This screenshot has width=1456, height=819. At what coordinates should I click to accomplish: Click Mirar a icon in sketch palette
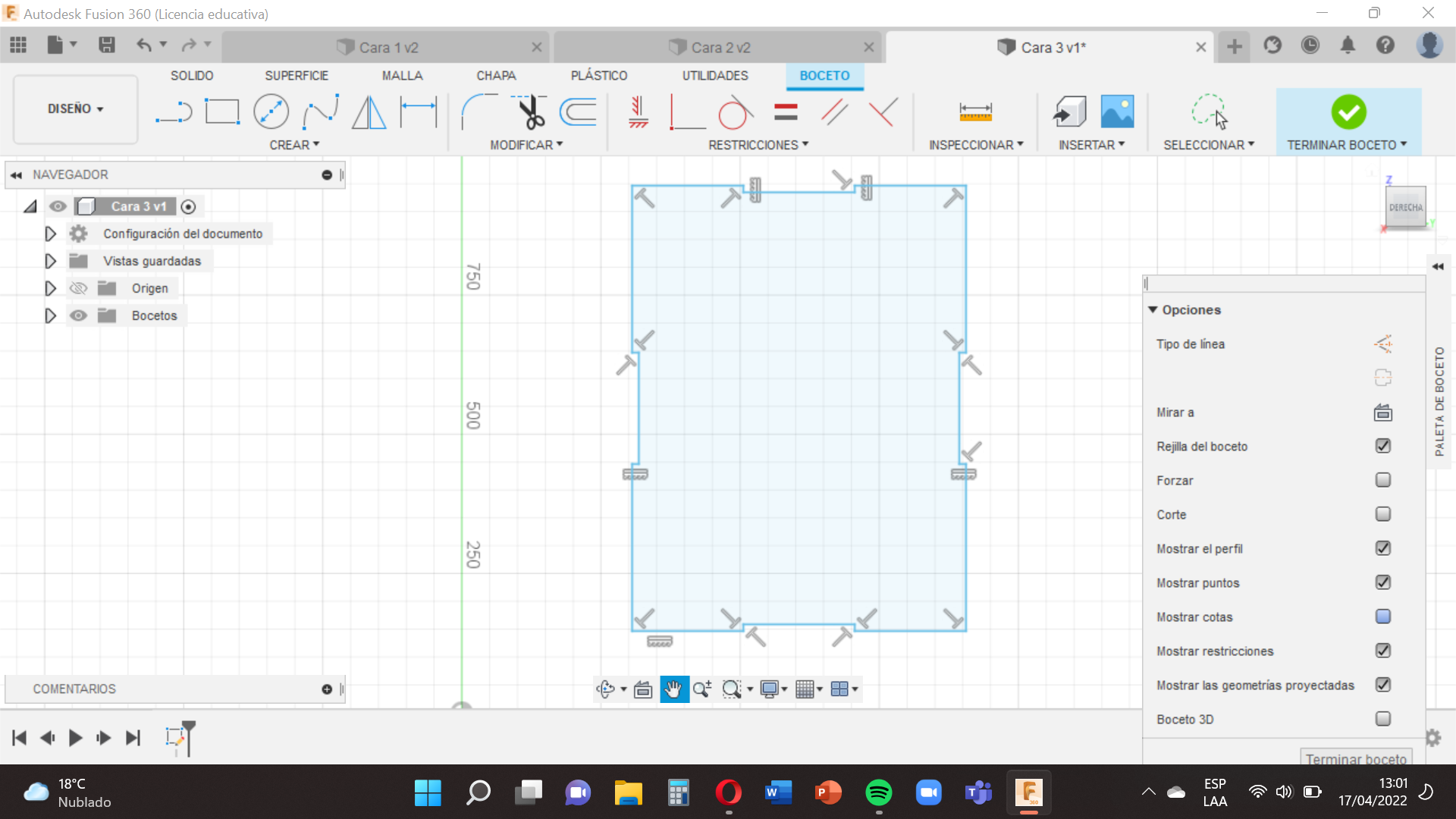(x=1382, y=413)
